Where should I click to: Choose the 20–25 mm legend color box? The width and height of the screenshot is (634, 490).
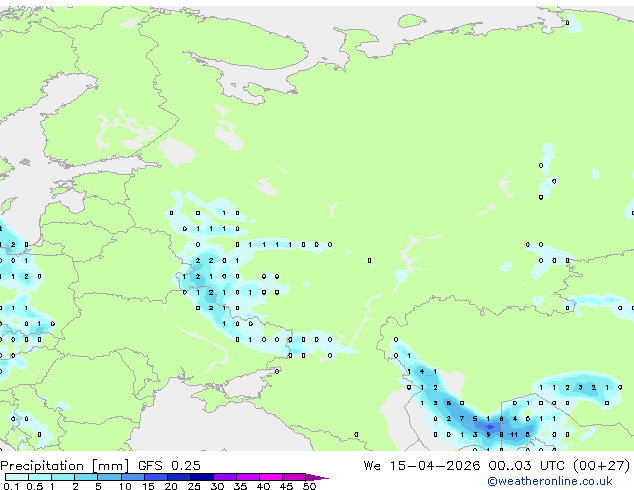click(178, 477)
